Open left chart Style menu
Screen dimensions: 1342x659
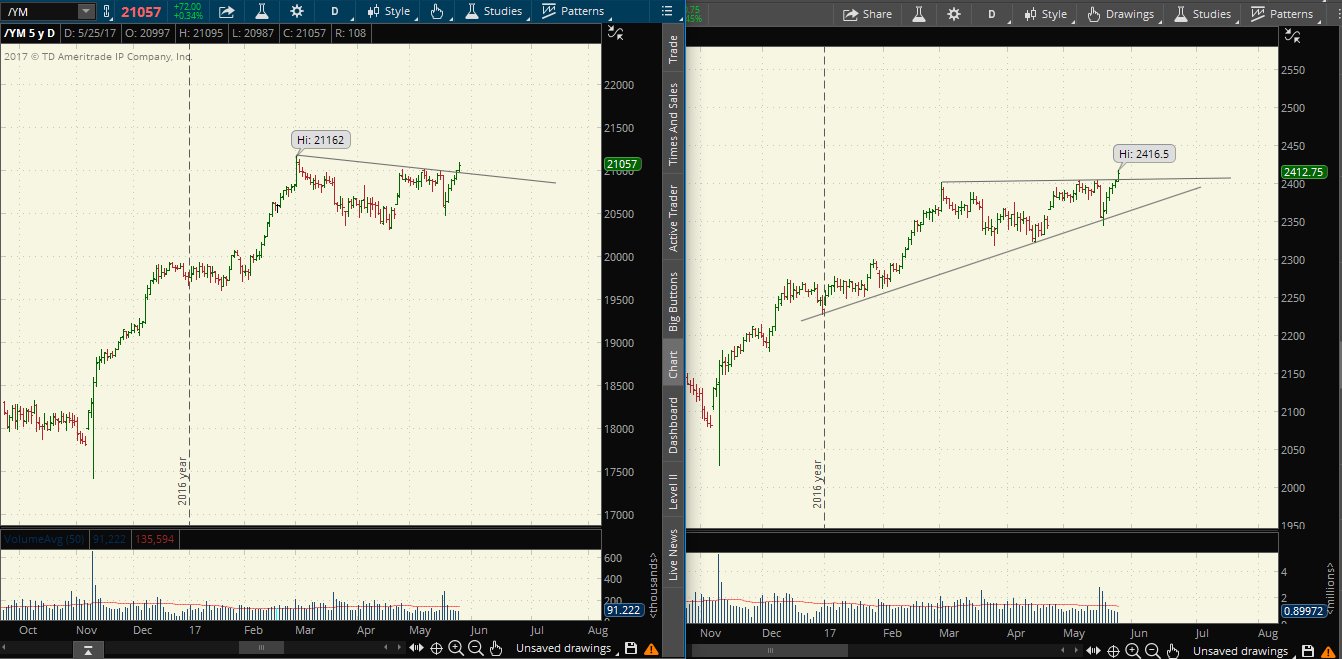click(388, 12)
